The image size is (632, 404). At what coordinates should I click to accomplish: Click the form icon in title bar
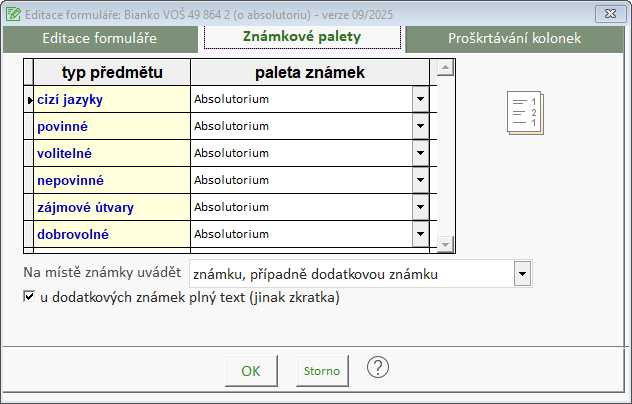point(12,13)
